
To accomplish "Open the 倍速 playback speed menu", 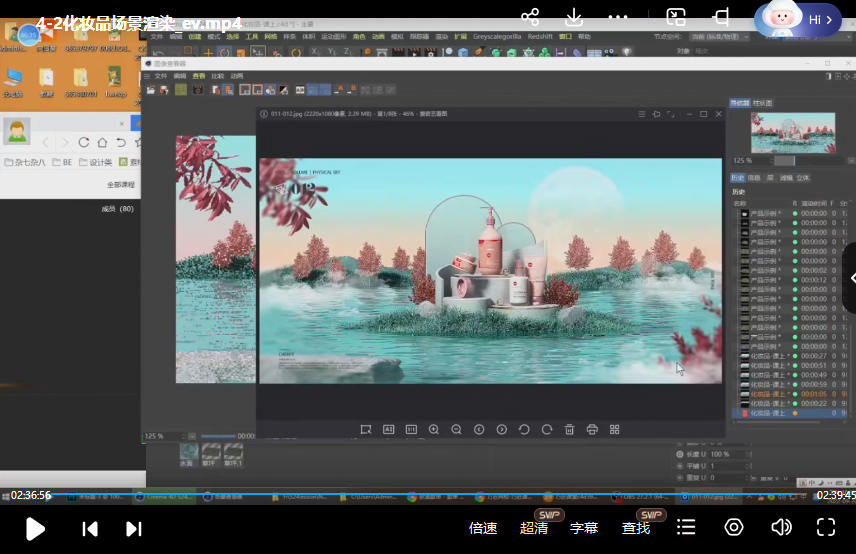I will pos(483,528).
